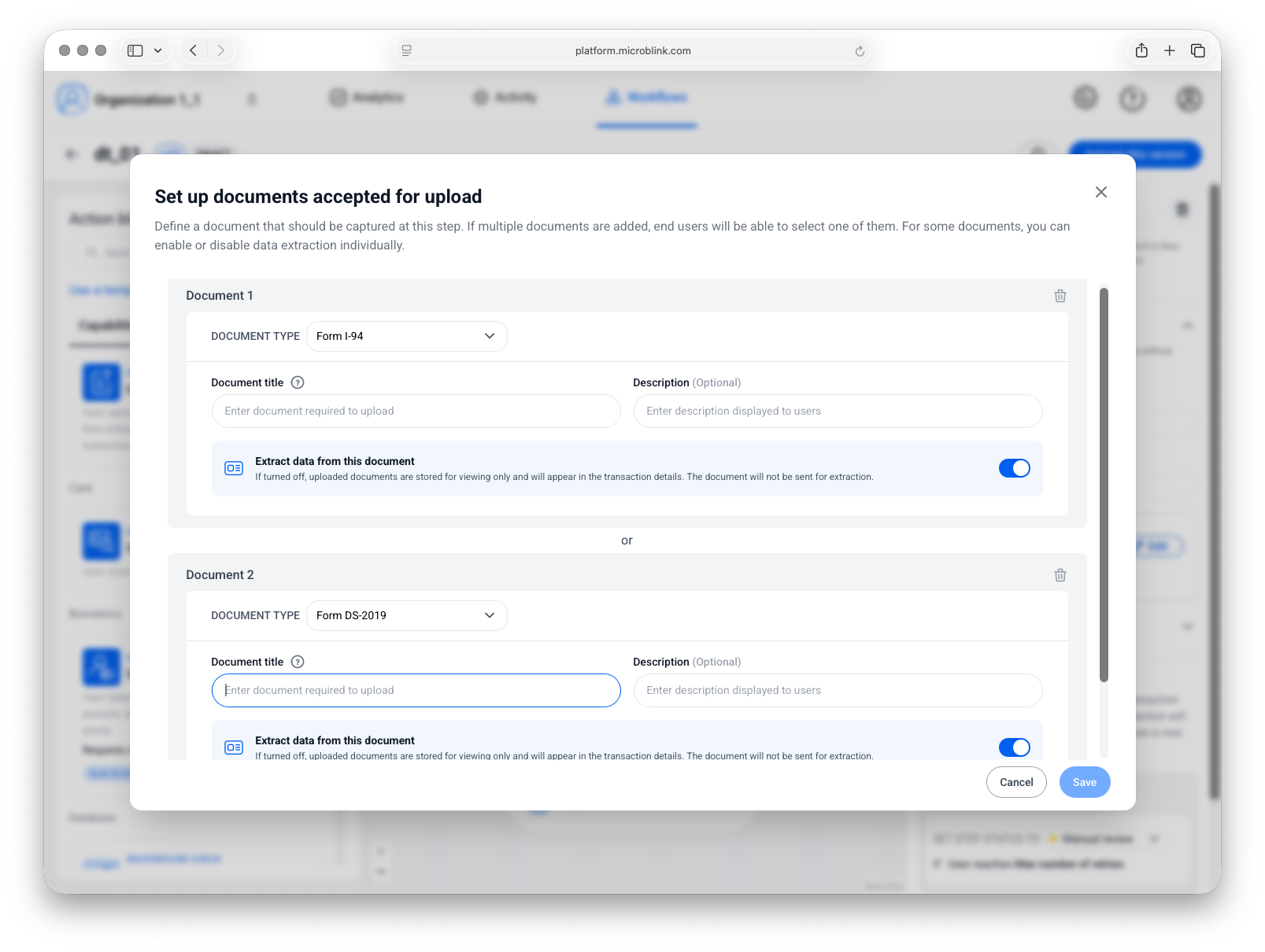Show Safari tab overview
This screenshot has height=952, width=1265.
pos(1198,50)
